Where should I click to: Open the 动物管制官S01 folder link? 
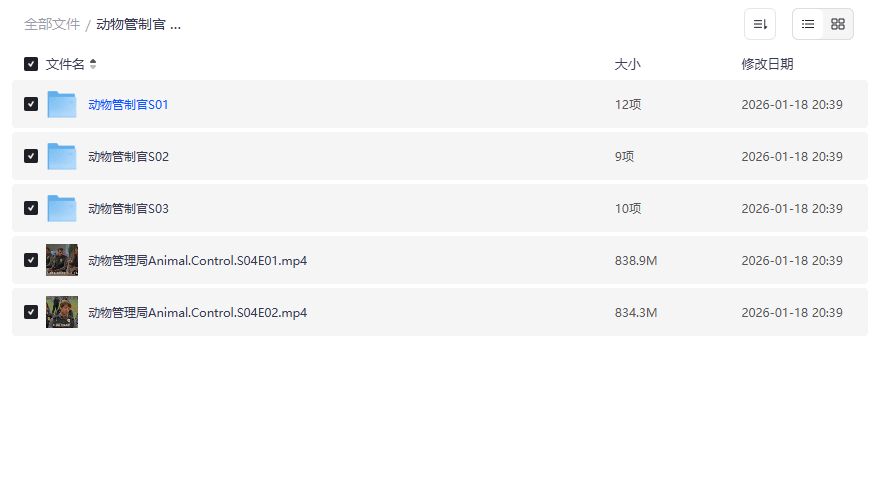[128, 104]
